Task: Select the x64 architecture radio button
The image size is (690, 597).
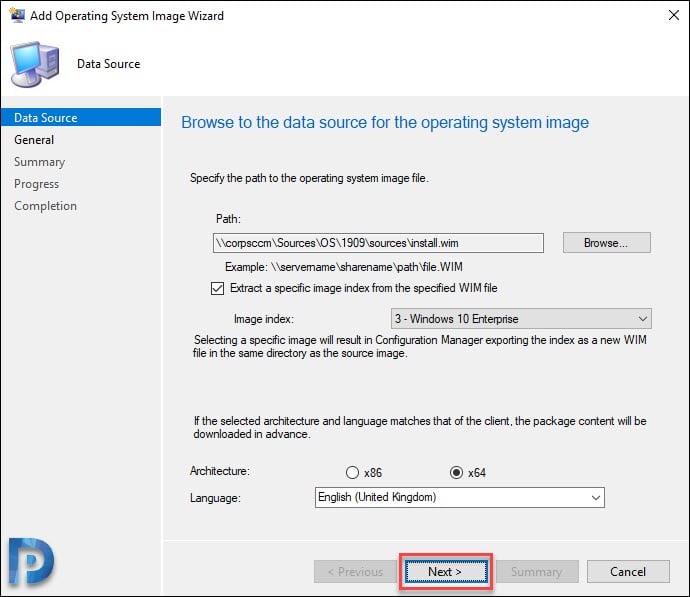Action: tap(456, 472)
